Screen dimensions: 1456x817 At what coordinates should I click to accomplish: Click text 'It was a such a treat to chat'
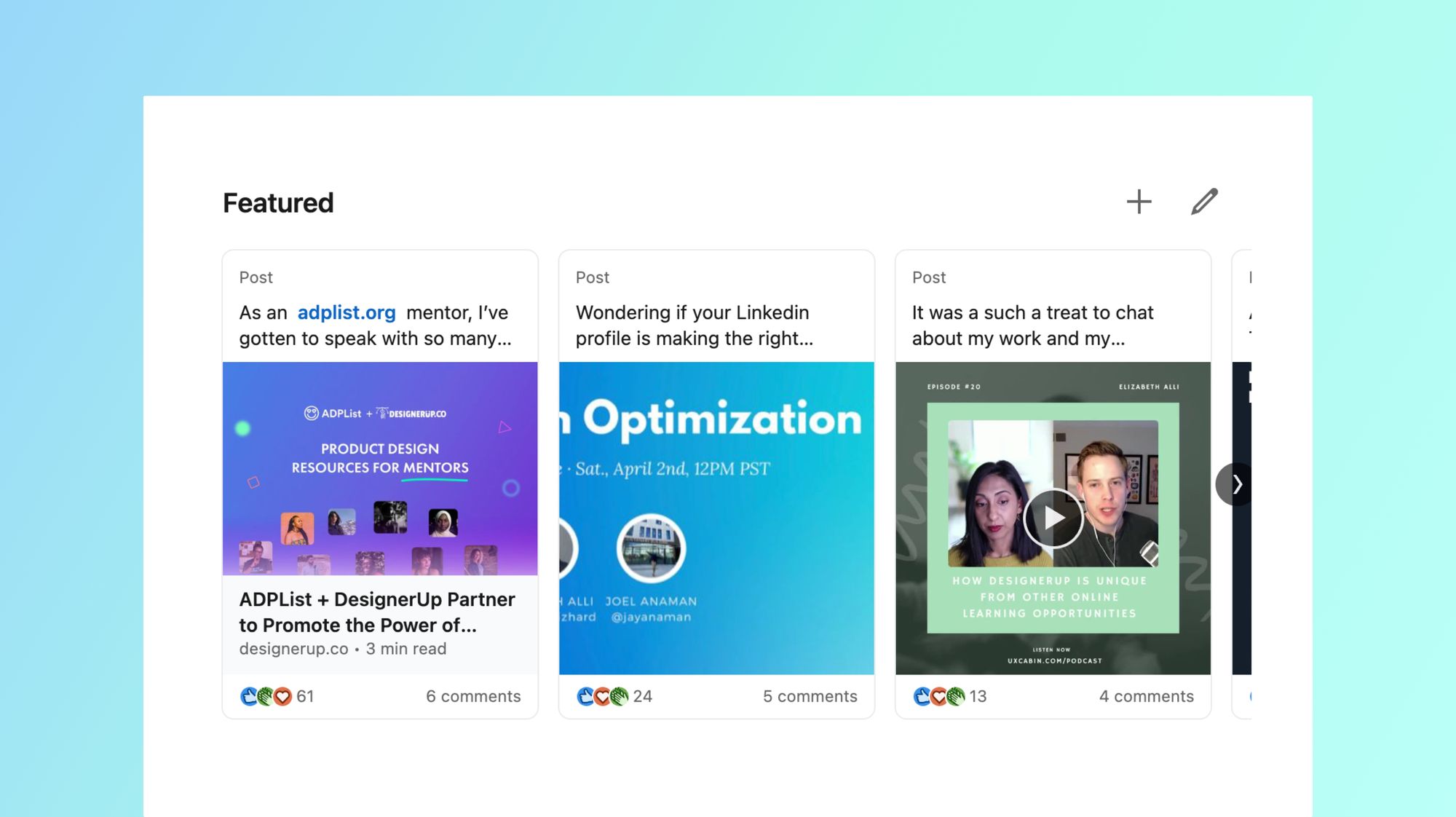tap(1032, 325)
